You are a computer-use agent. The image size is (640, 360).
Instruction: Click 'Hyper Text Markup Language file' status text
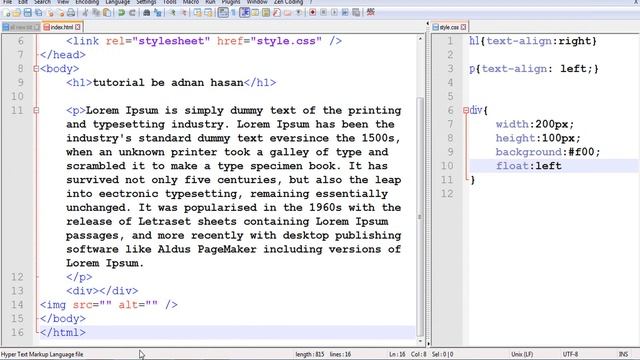pyautogui.click(x=42, y=354)
